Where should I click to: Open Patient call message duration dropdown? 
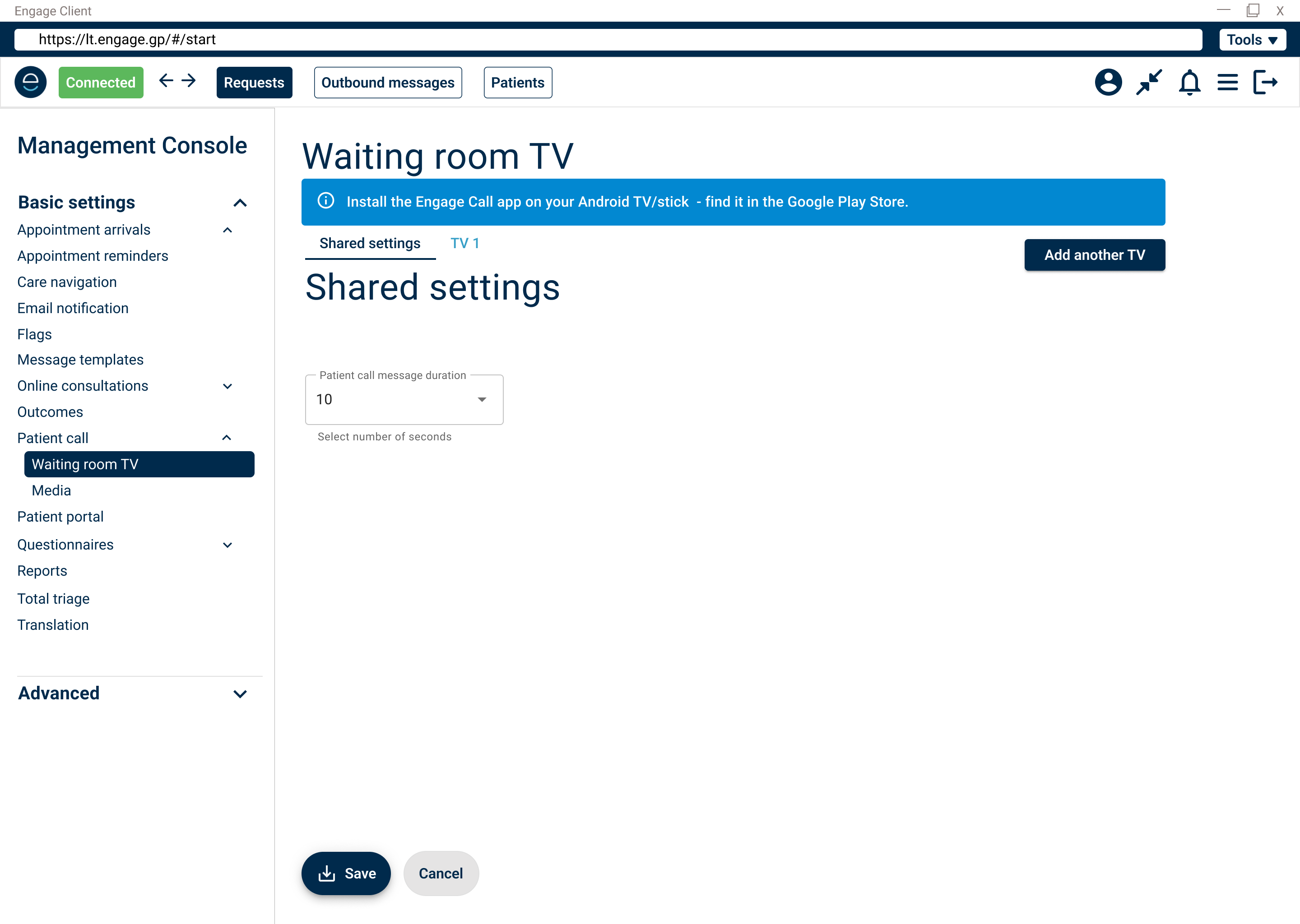(x=404, y=399)
